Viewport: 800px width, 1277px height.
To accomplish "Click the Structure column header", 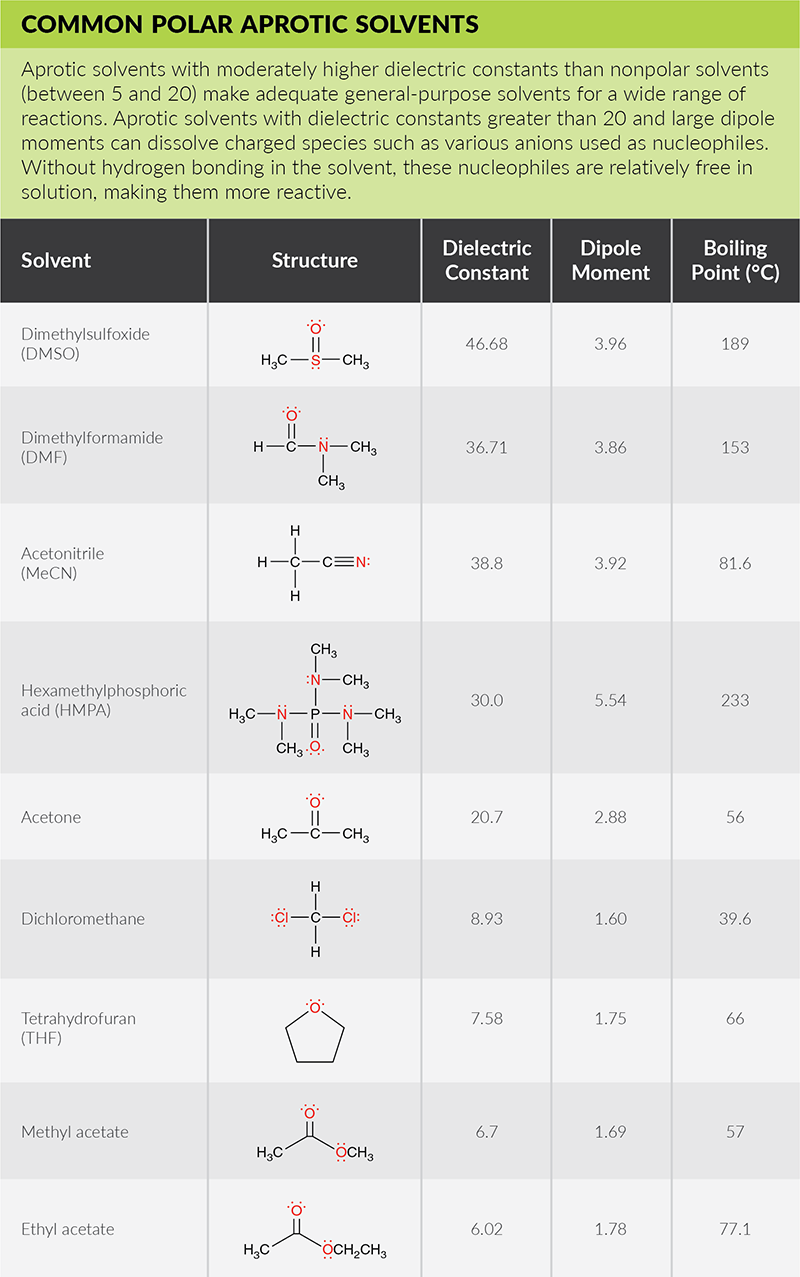I will (314, 260).
